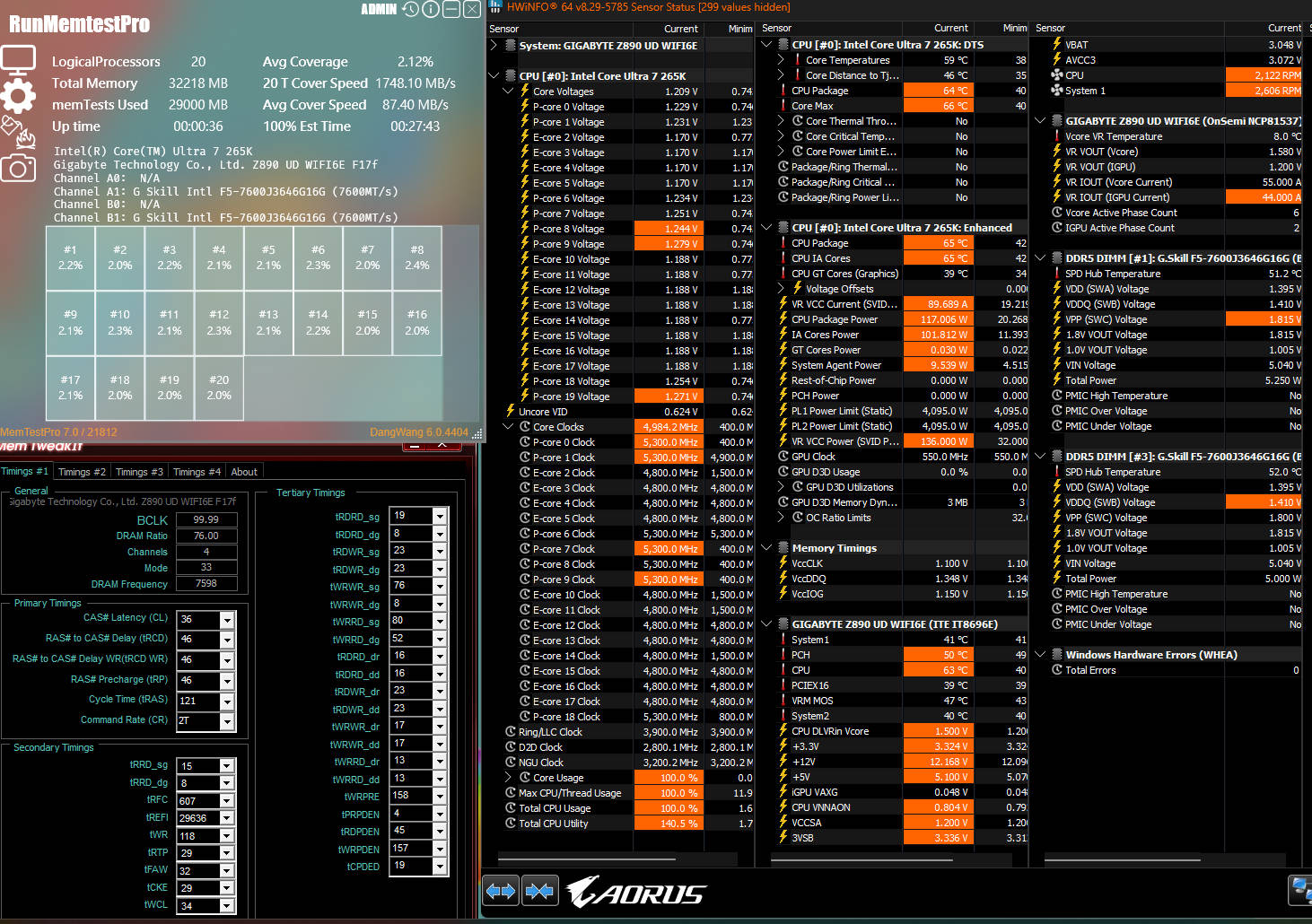
Task: Click the chip icon beside Memory Timings header
Action: pos(783,548)
